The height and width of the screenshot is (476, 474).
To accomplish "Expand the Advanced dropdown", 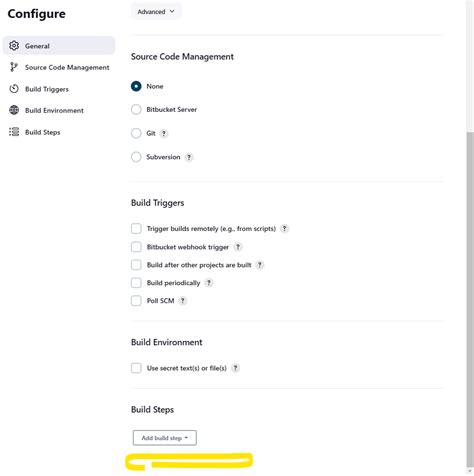I will pyautogui.click(x=156, y=12).
